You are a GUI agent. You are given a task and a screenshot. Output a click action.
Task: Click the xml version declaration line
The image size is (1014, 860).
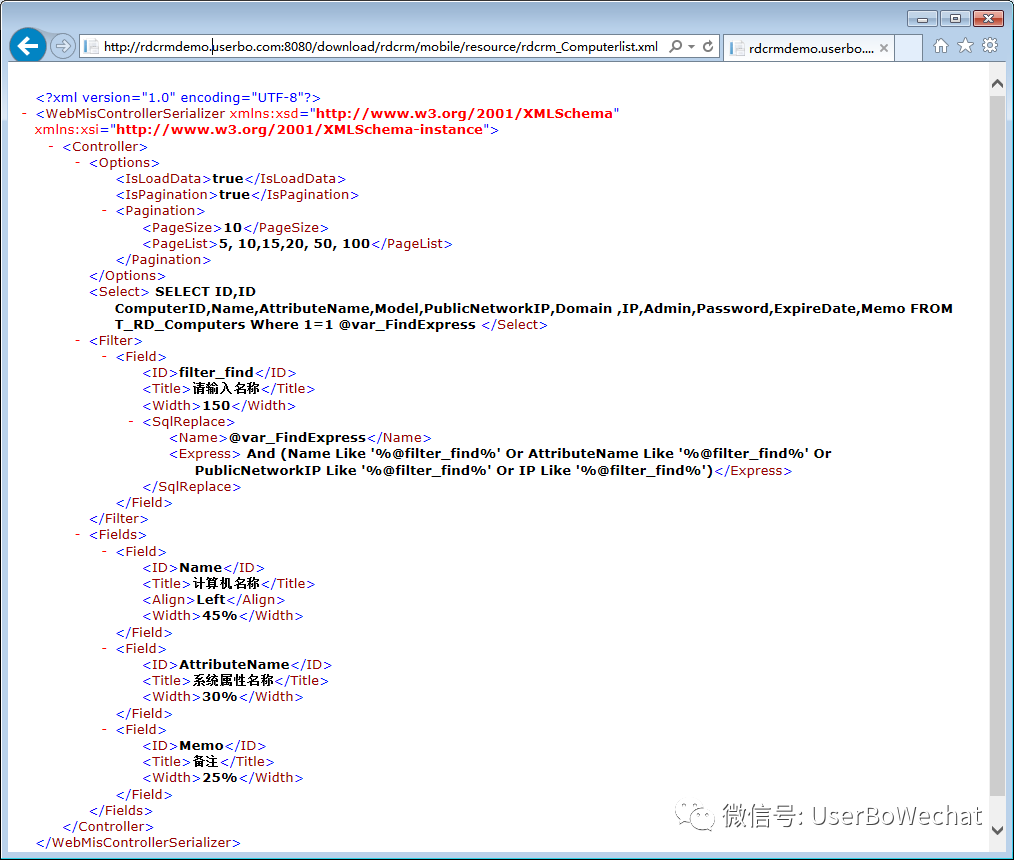click(x=178, y=98)
